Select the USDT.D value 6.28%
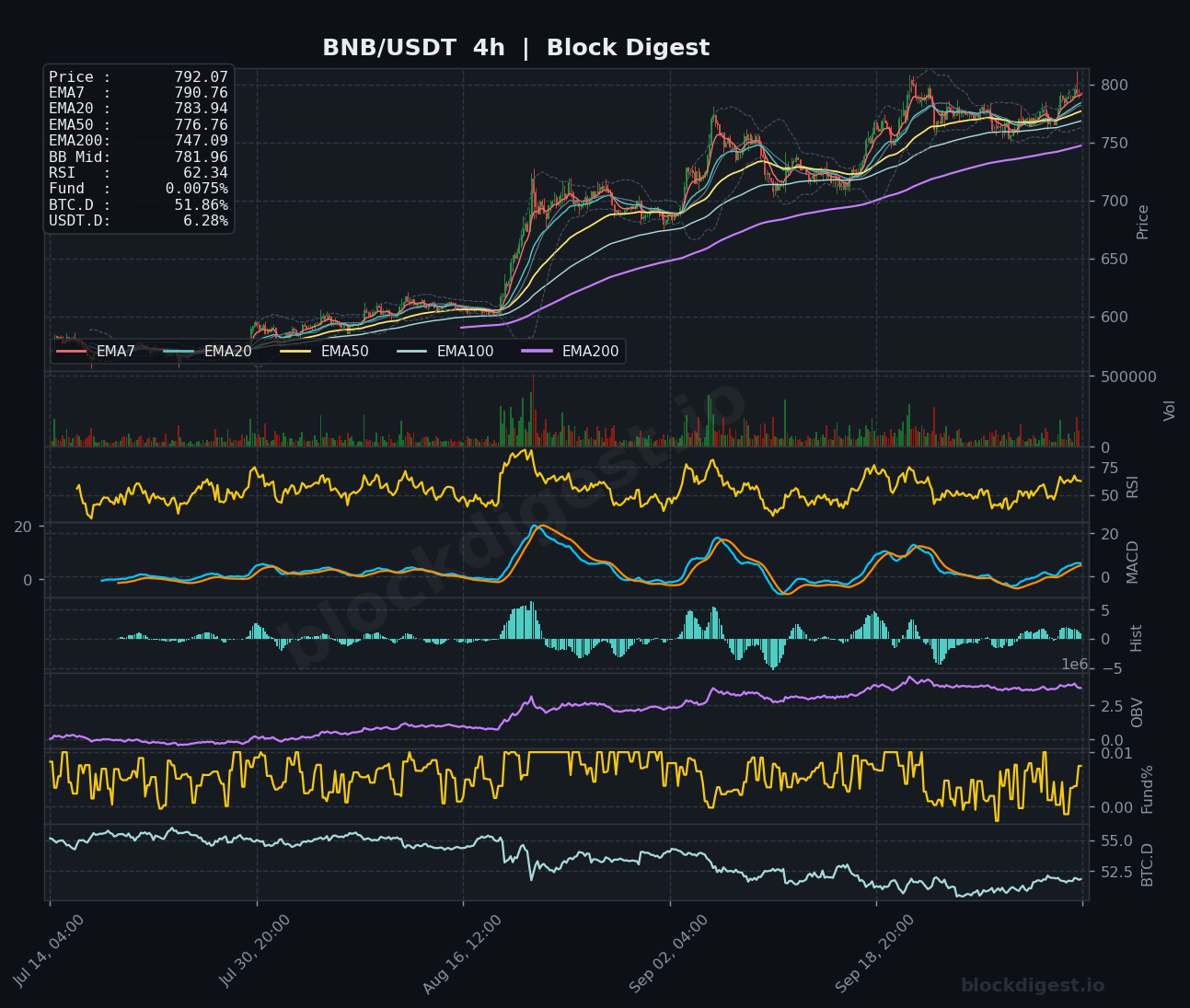This screenshot has width=1190, height=1008. click(x=205, y=221)
